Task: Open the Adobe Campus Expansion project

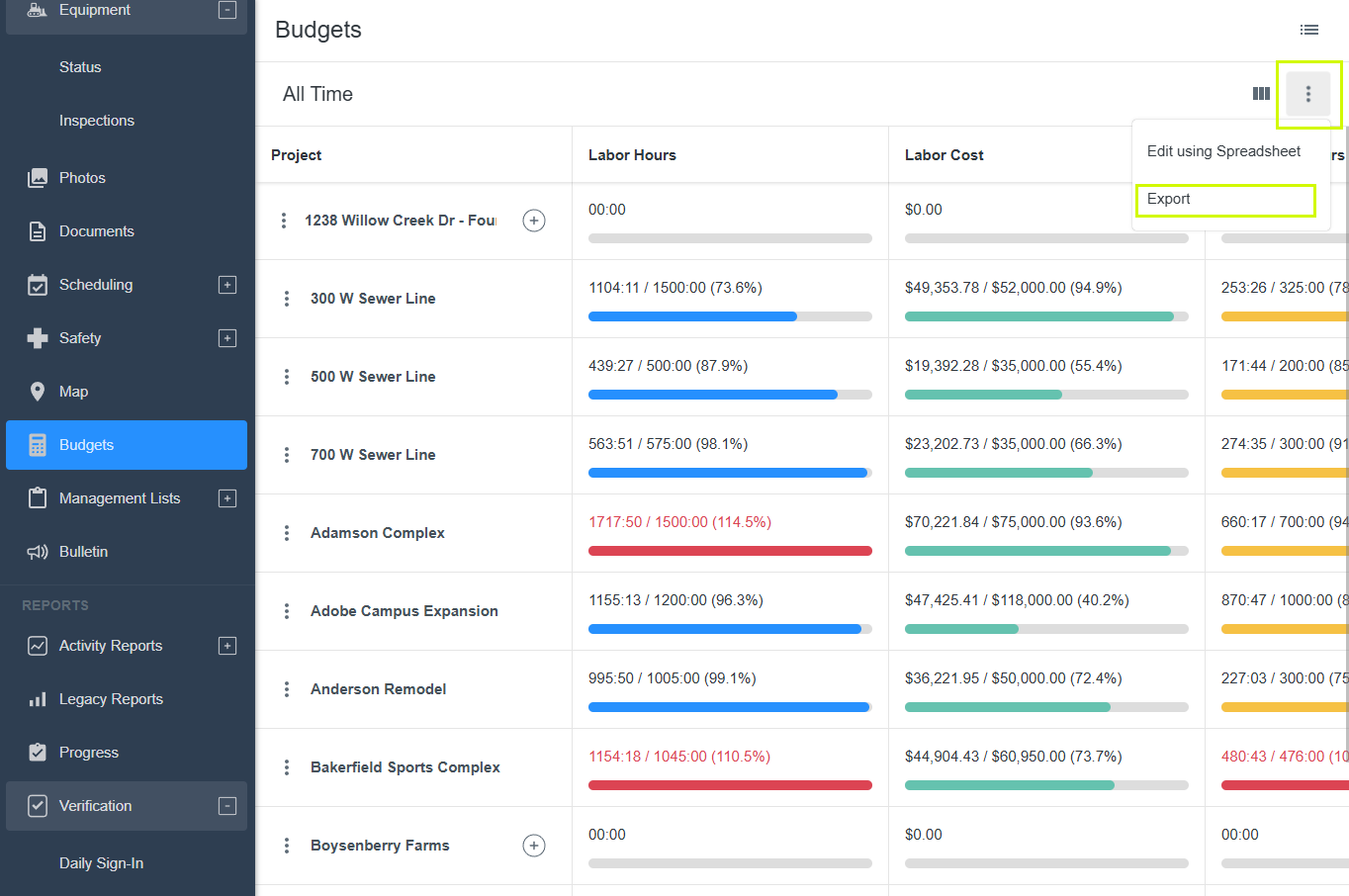Action: click(x=405, y=611)
